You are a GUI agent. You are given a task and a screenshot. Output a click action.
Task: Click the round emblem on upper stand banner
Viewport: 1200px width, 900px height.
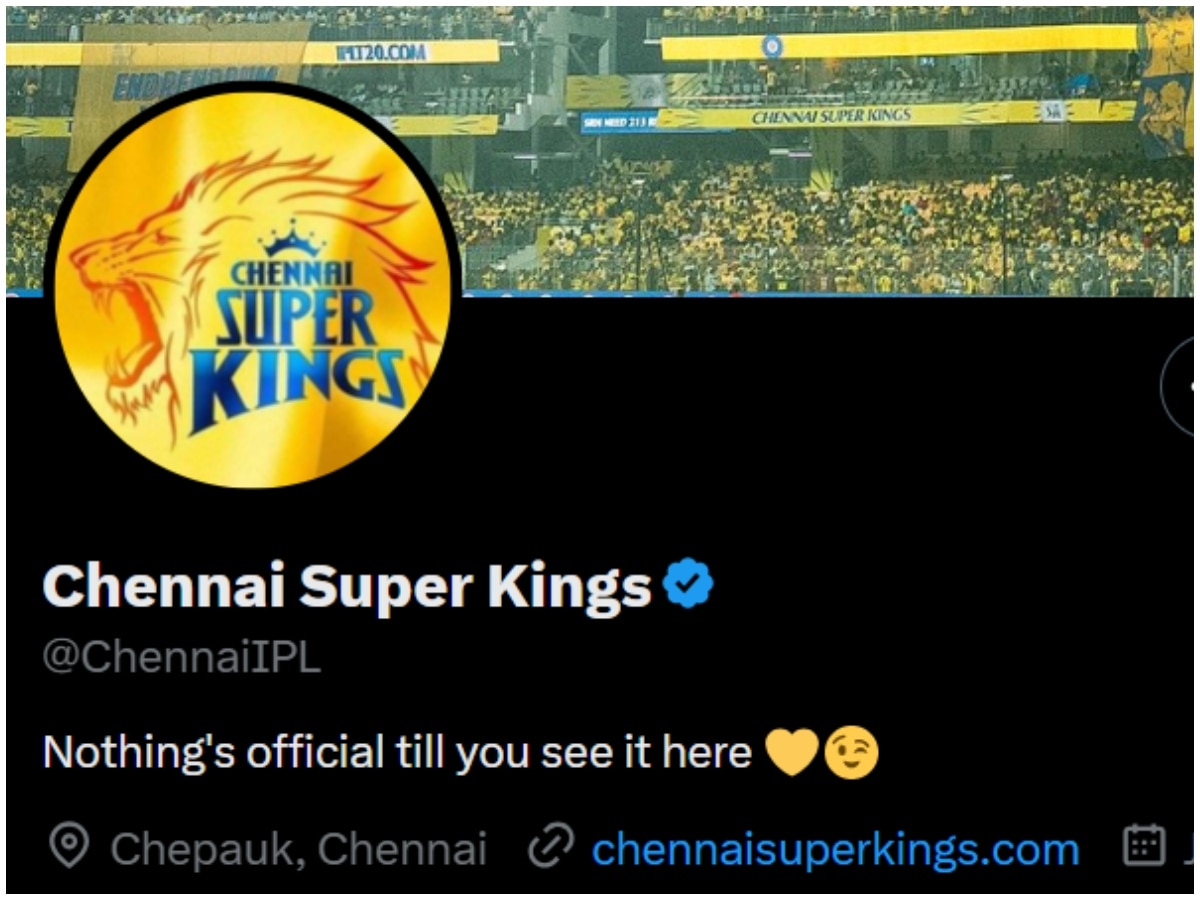click(771, 46)
